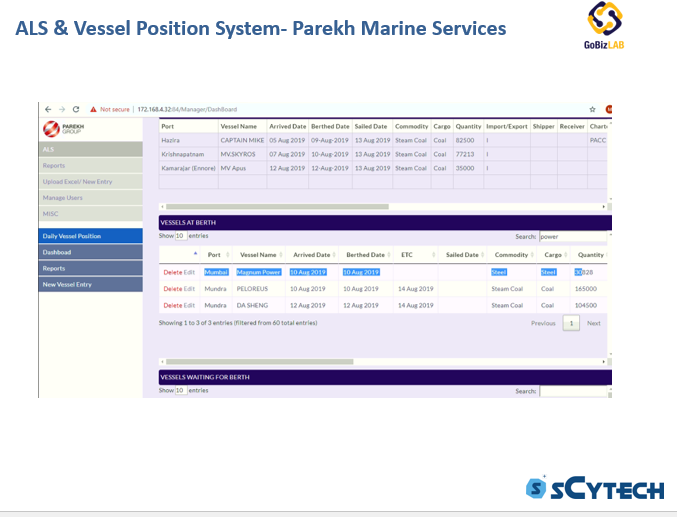The image size is (677, 517).
Task: Click page number 1 in pagination
Action: click(x=570, y=323)
